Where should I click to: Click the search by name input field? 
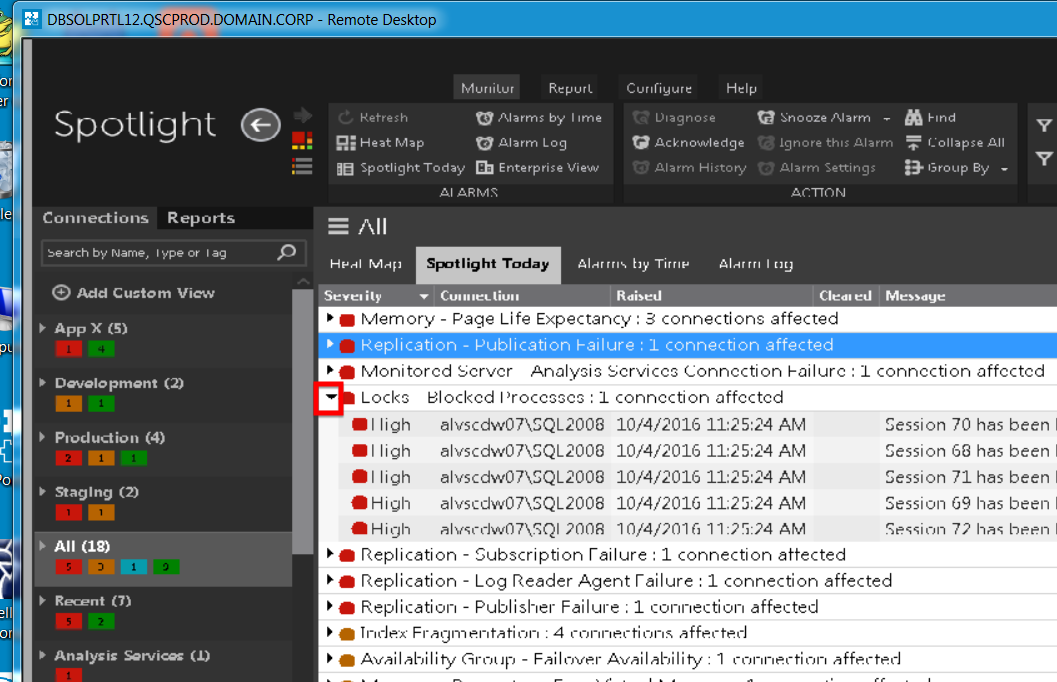pos(174,253)
